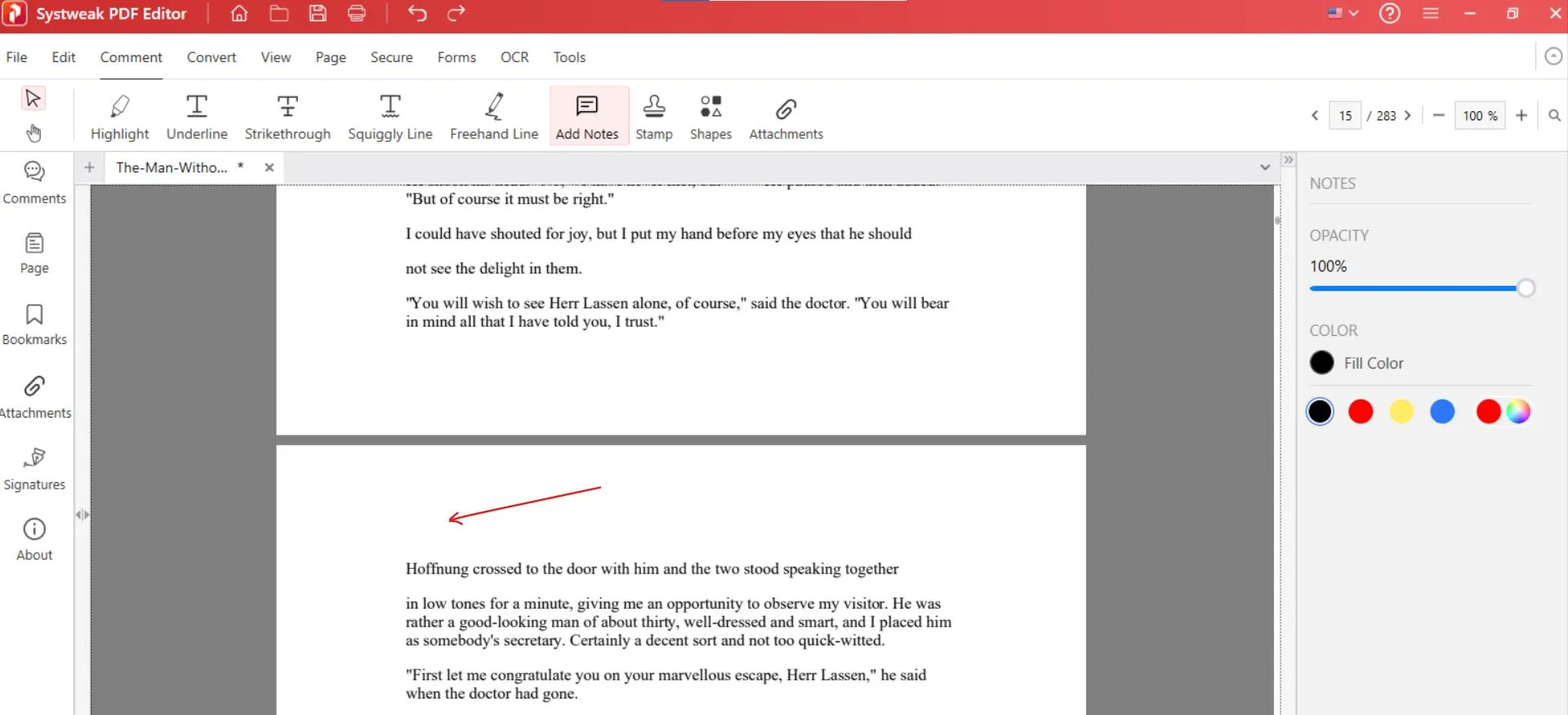The image size is (1568, 715).
Task: Choose the yellow color swatch
Action: click(1401, 412)
